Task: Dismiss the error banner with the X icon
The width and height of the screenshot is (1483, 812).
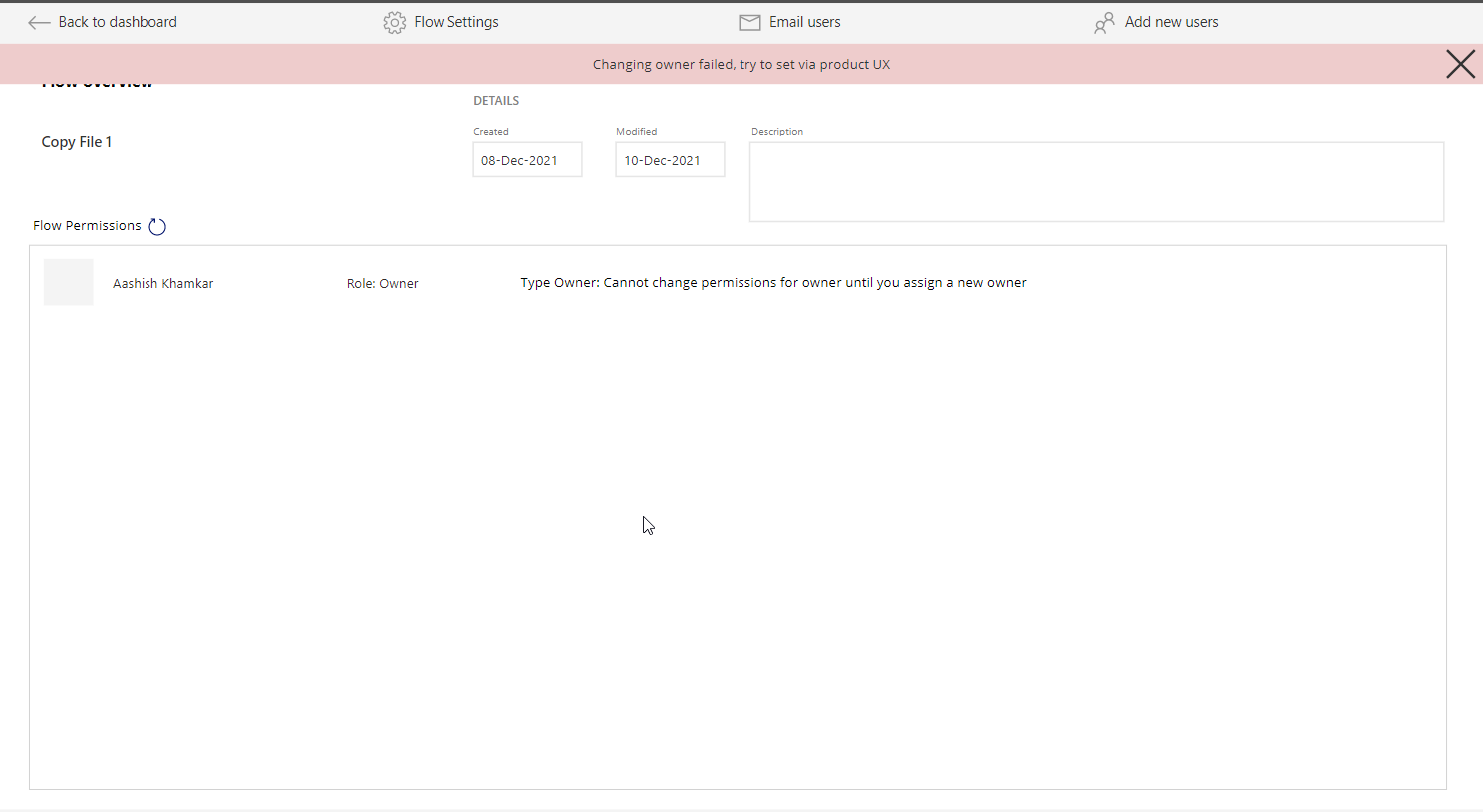Action: tap(1460, 63)
